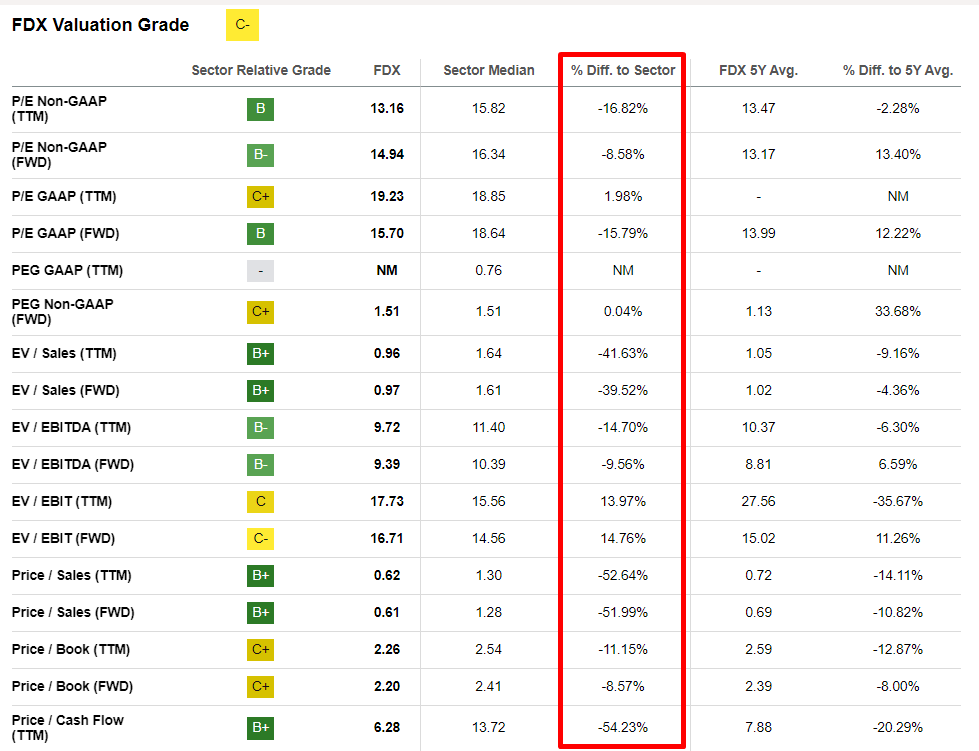The width and height of the screenshot is (979, 751).
Task: Click the B+ grade badge for Price / Cash Flow (TTM)
Action: click(260, 727)
